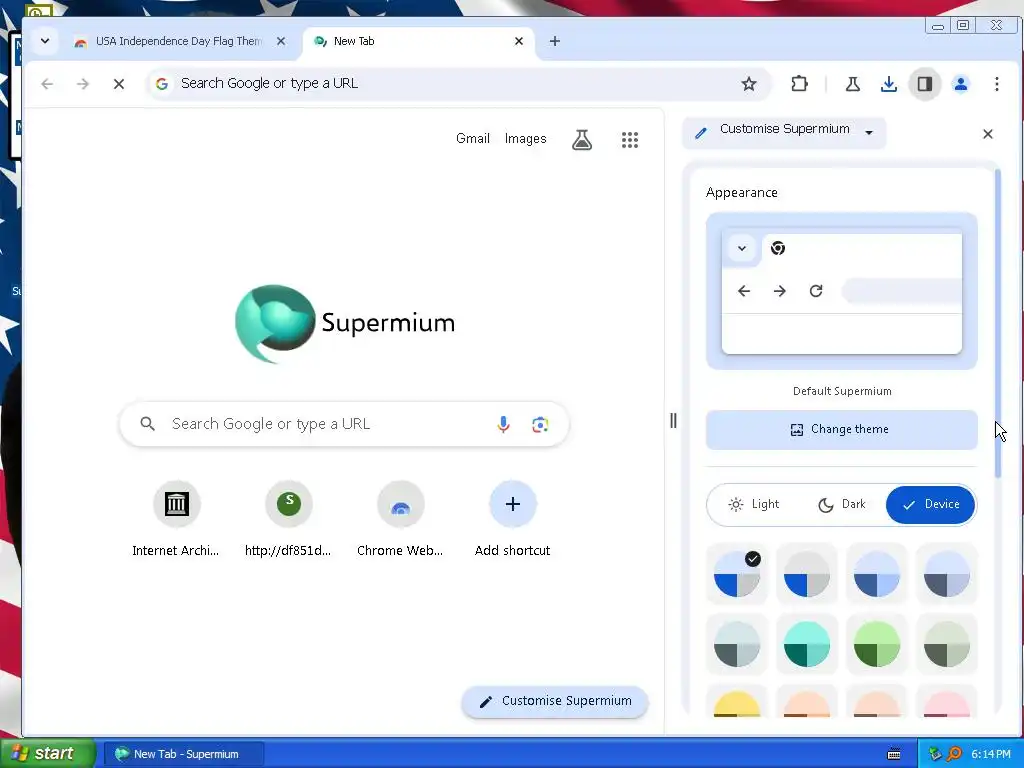Viewport: 1024px width, 768px height.
Task: Click the magnifier icon in the search box
Action: pos(148,424)
